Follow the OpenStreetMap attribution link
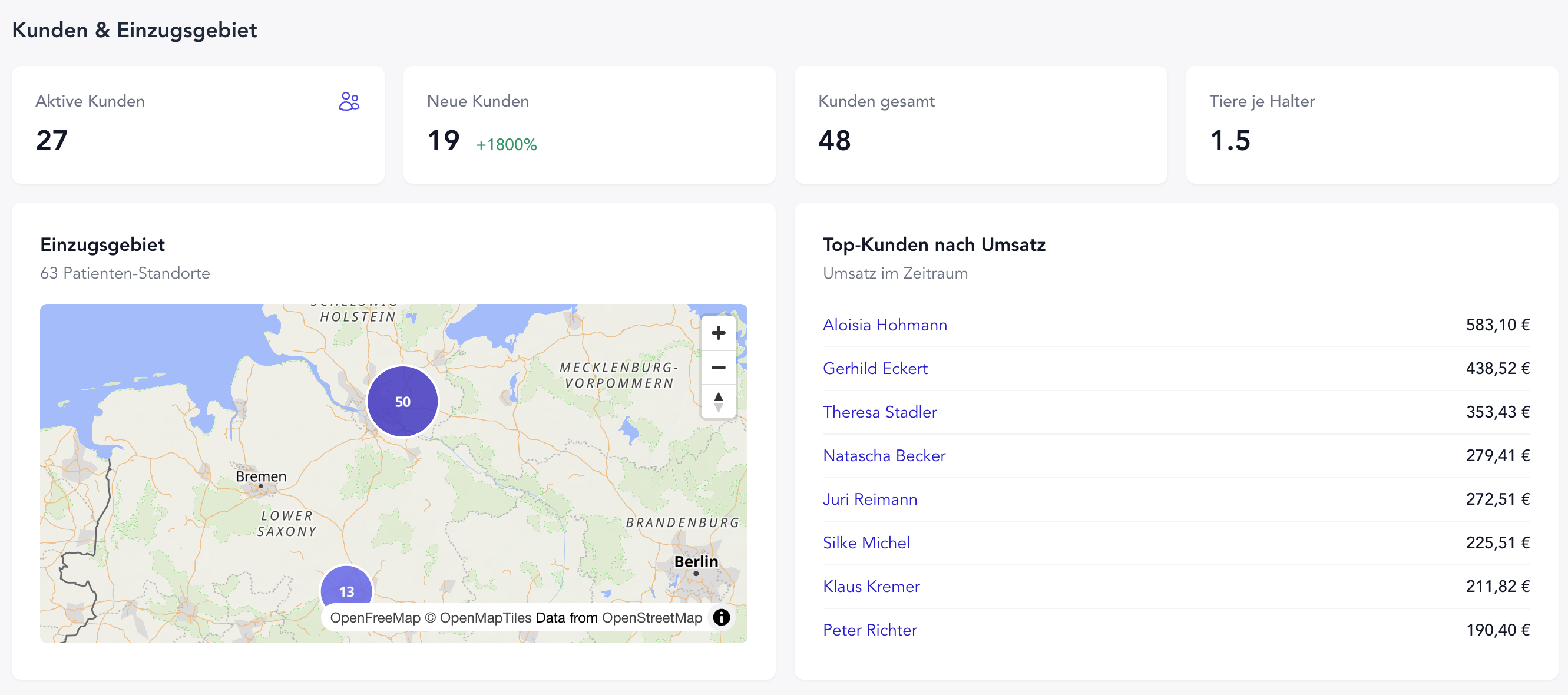The image size is (1568, 695). pyautogui.click(x=652, y=618)
